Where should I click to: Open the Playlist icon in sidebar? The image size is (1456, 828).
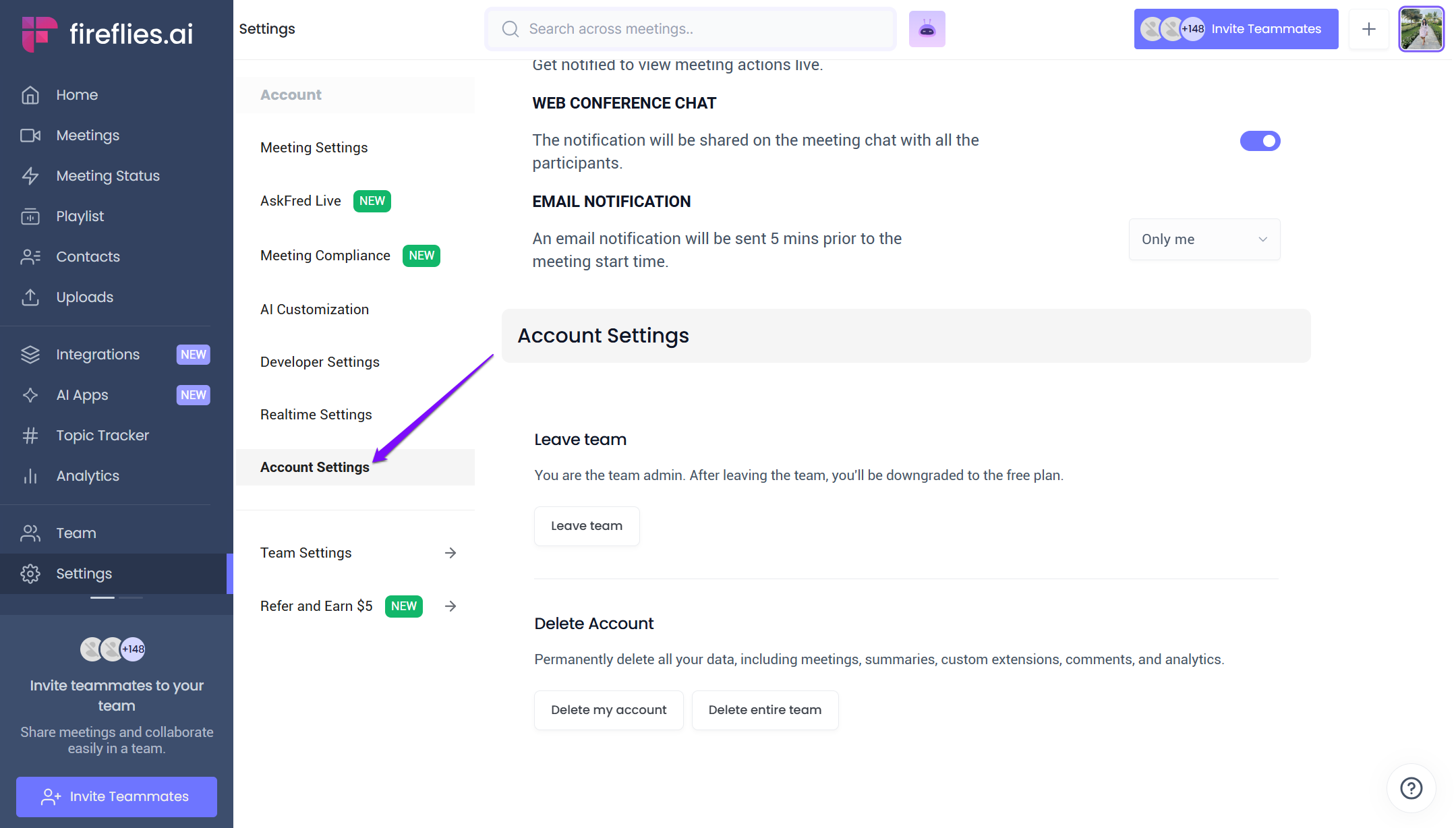pyautogui.click(x=30, y=216)
